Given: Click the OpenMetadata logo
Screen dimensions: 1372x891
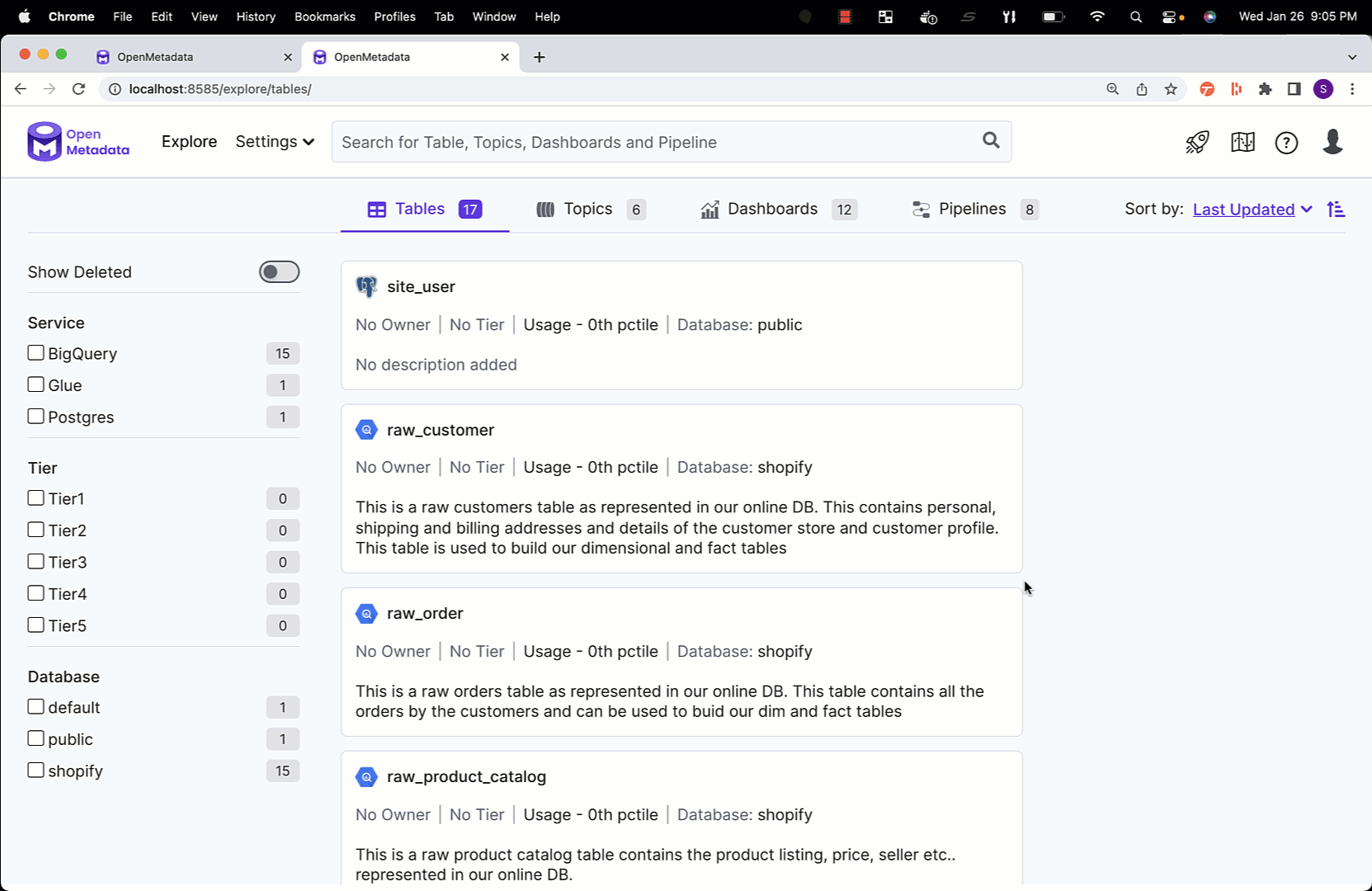Looking at the screenshot, I should [x=78, y=142].
